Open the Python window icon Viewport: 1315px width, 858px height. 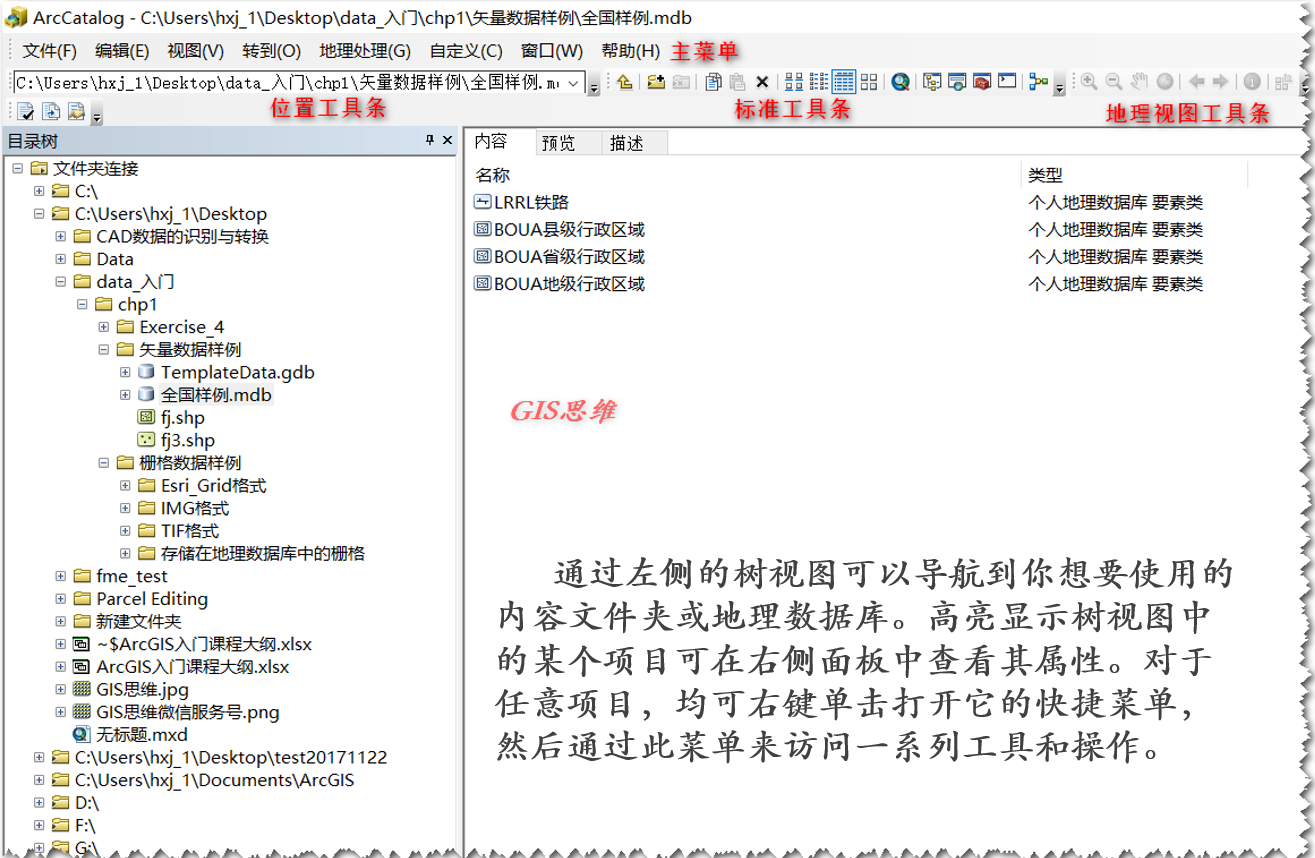click(x=1007, y=82)
